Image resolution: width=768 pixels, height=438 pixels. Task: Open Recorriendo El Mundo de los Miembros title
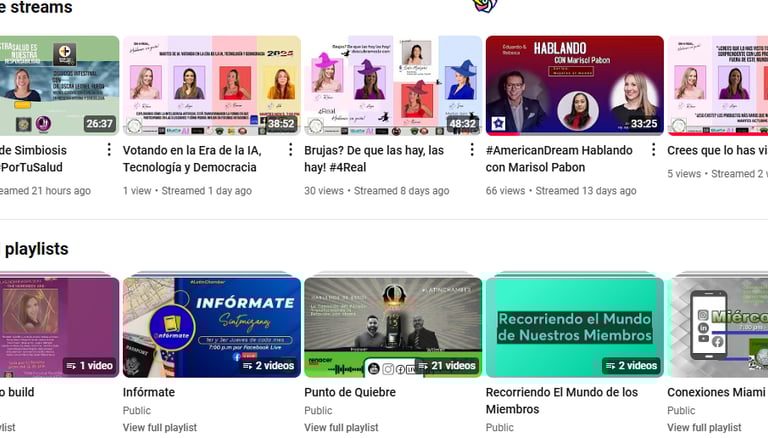(562, 401)
